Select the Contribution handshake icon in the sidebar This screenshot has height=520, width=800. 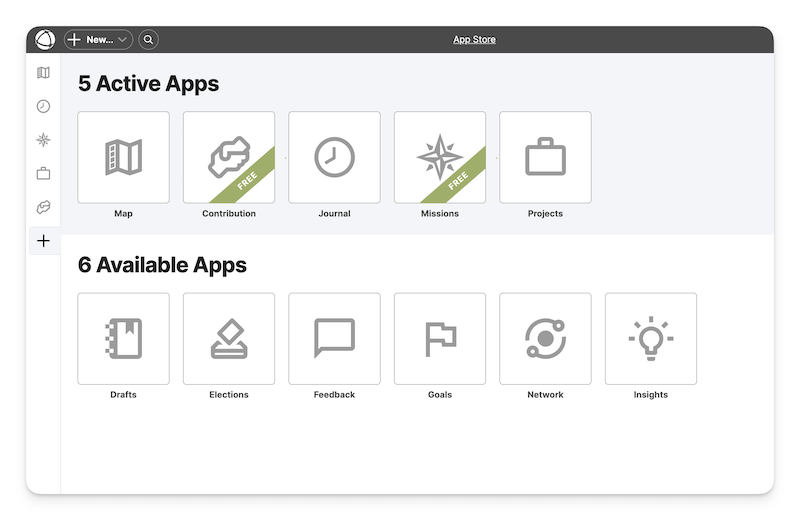pyautogui.click(x=43, y=207)
